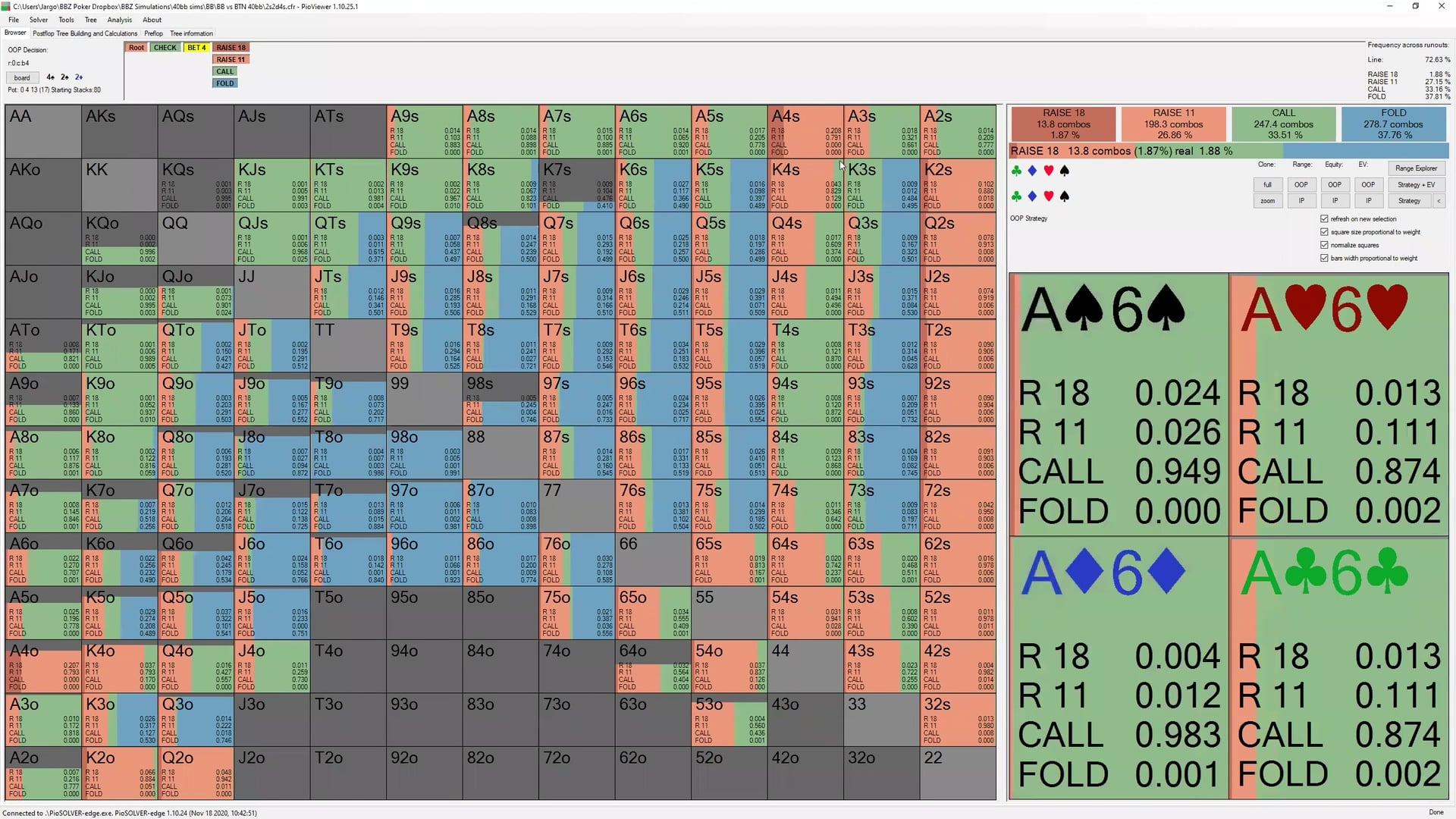Image resolution: width=1456 pixels, height=819 pixels.
Task: Disable normalize squares checkbox
Action: [1325, 245]
